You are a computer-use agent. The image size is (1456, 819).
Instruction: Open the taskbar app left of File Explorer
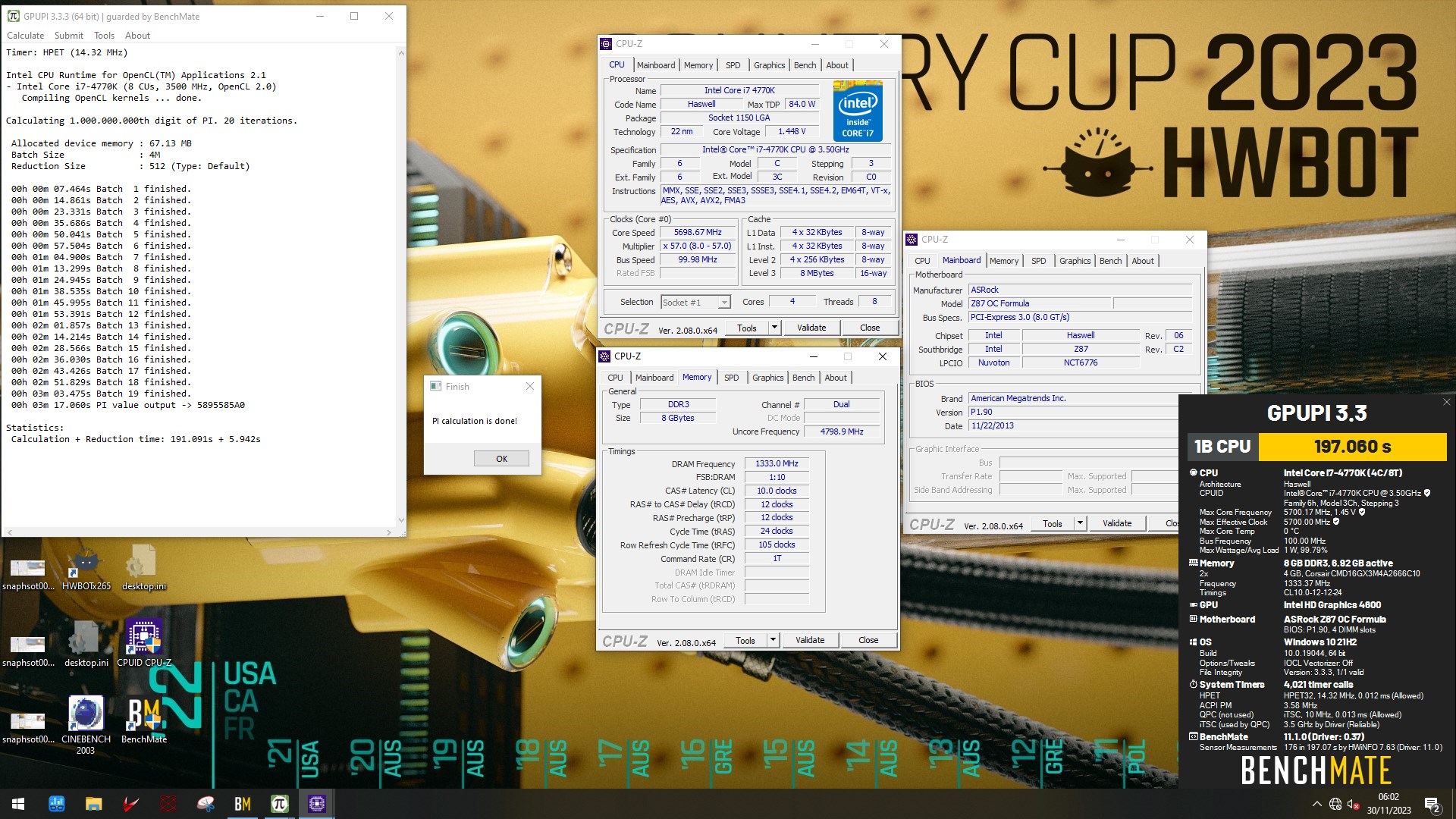point(56,804)
